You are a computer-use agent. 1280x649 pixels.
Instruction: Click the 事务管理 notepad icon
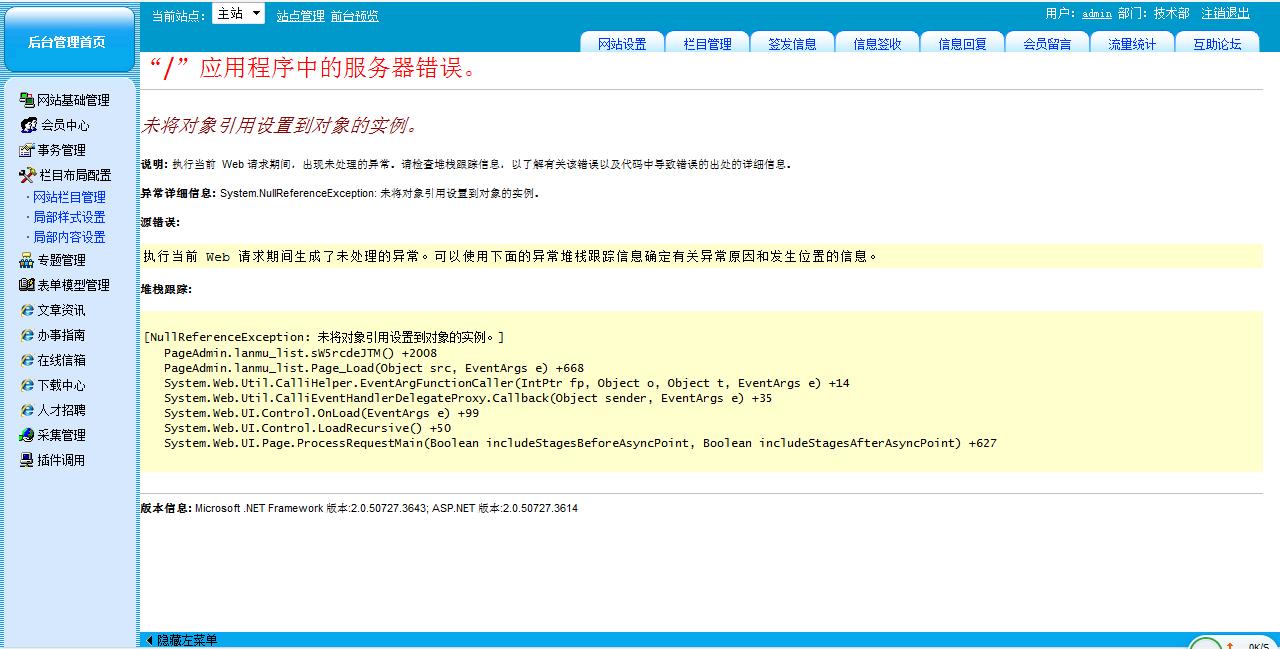point(27,150)
